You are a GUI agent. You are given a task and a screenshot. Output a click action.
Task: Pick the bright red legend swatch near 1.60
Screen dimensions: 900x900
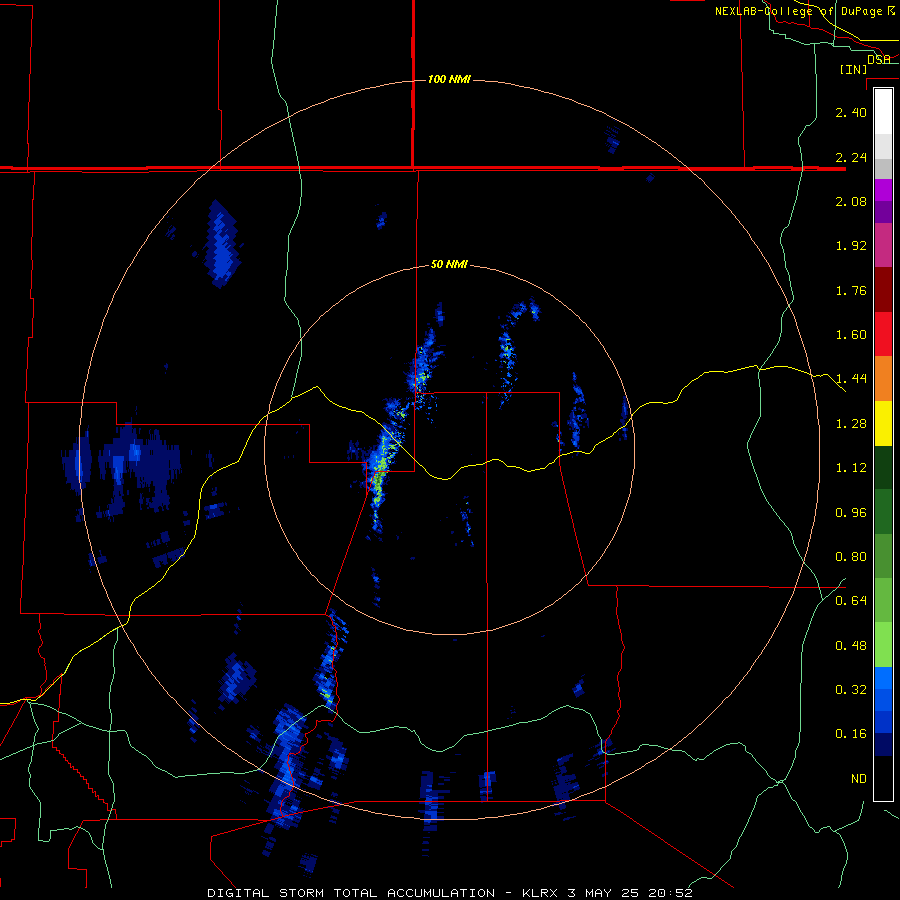(883, 334)
